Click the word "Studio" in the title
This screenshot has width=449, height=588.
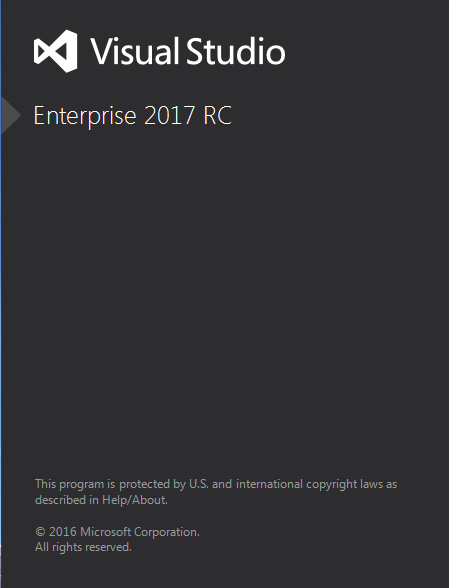(236, 51)
